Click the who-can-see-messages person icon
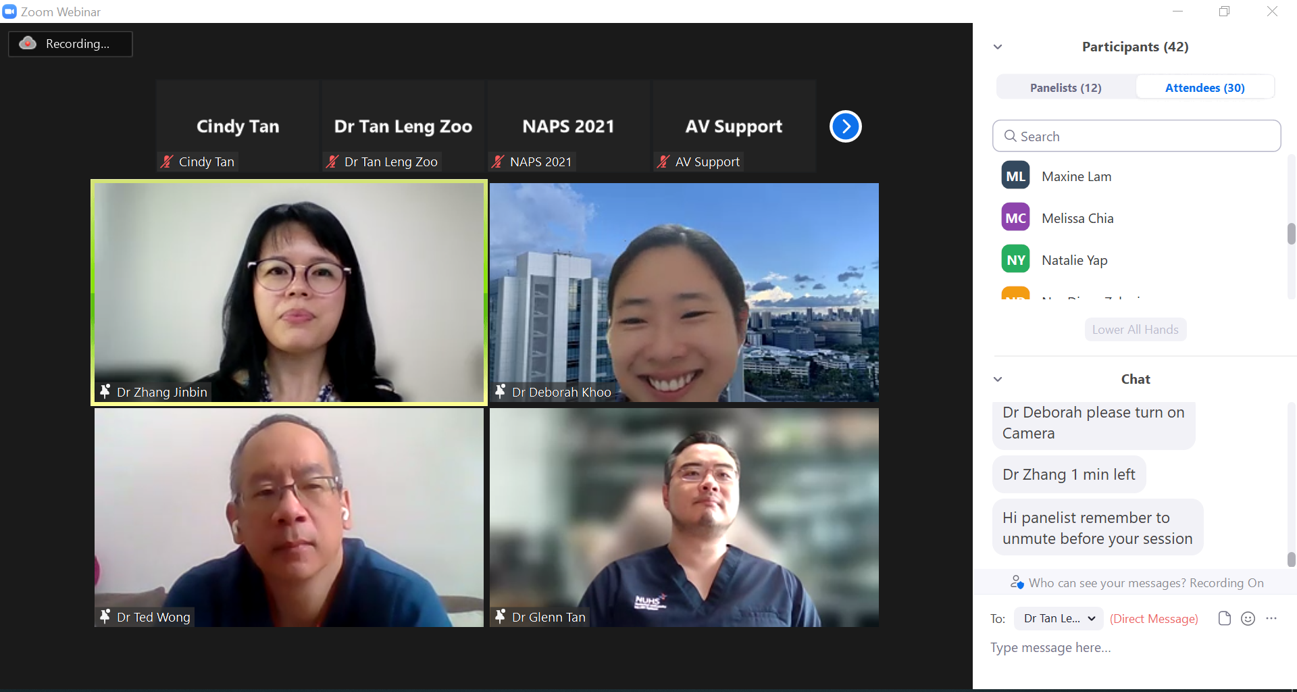Screen dimensions: 1297x692 [1016, 582]
